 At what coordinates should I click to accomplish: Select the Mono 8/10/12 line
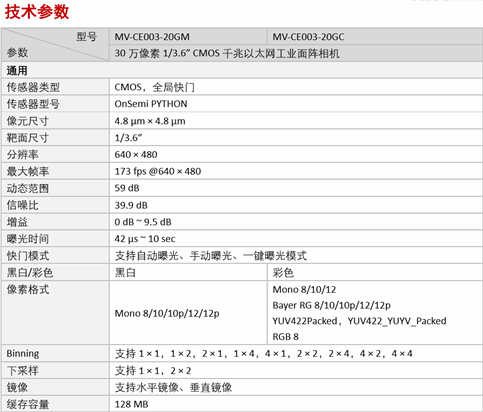(x=304, y=289)
